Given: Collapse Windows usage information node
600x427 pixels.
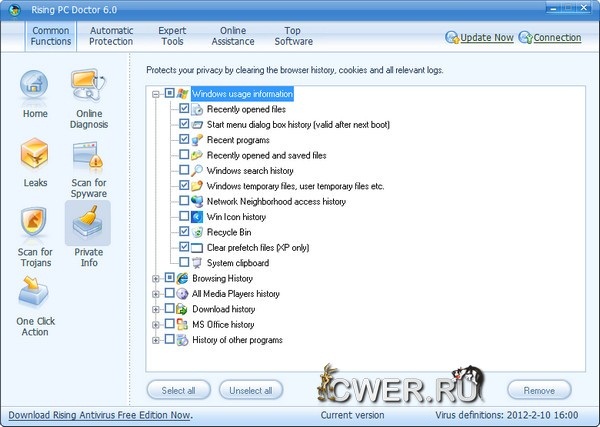Looking at the screenshot, I should tap(155, 94).
